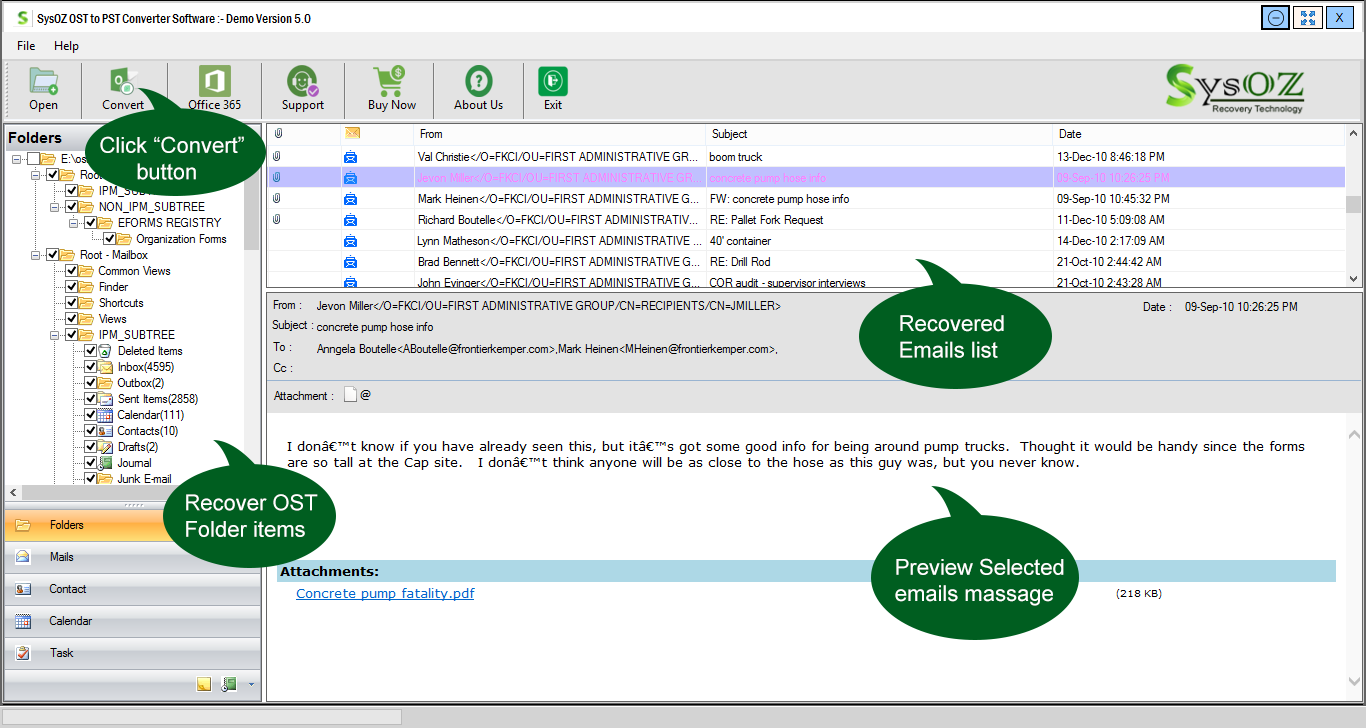
Task: Uncheck the Common Views checkbox
Action: pos(72,271)
